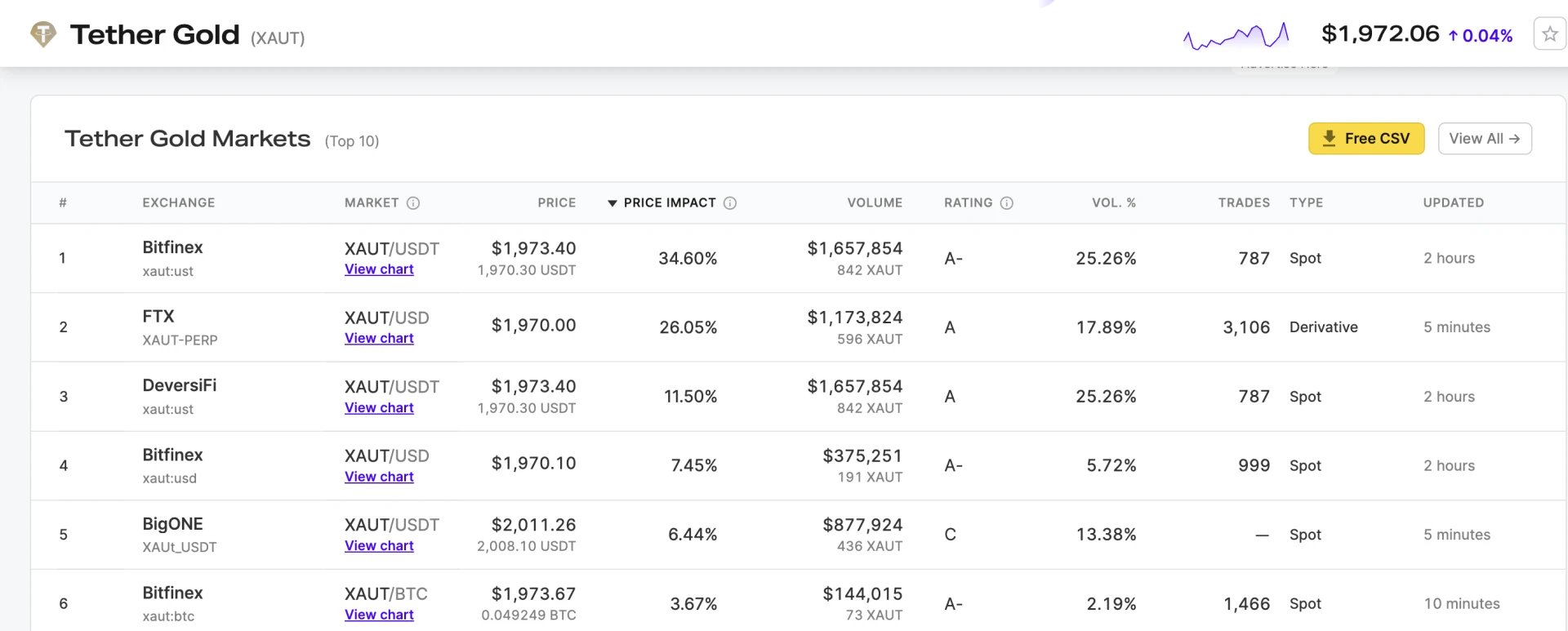Open Bitfinex in the xaut:btc row

pyautogui.click(x=172, y=593)
